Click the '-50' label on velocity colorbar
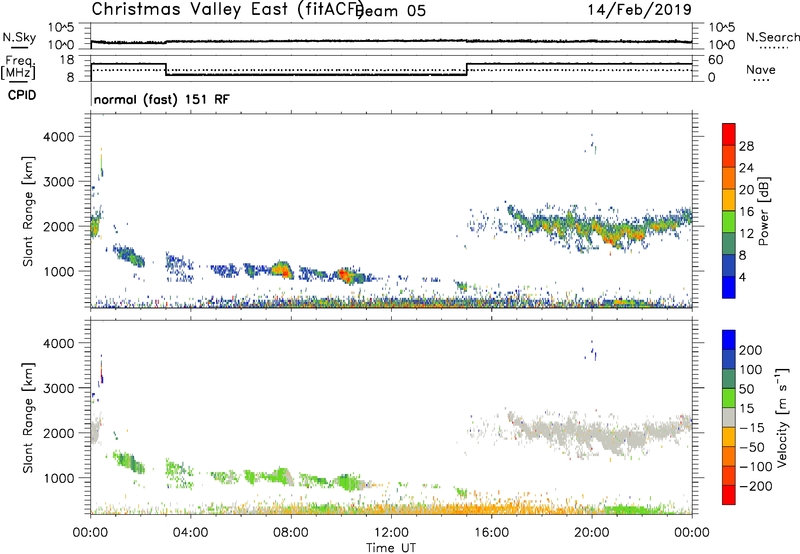The height and width of the screenshot is (554, 800). coord(752,447)
